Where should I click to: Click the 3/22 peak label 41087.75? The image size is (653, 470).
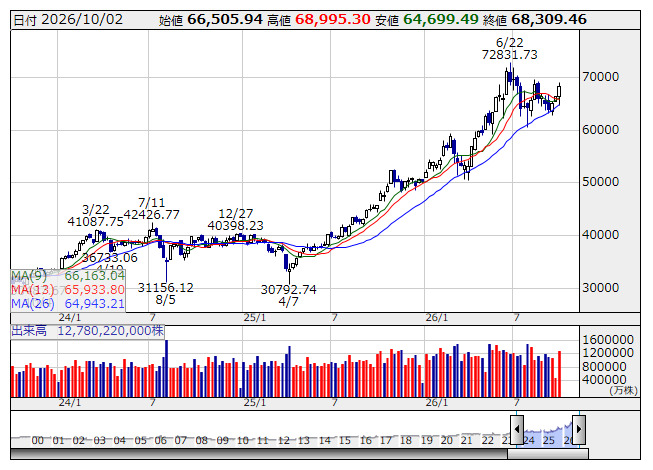coord(95,221)
